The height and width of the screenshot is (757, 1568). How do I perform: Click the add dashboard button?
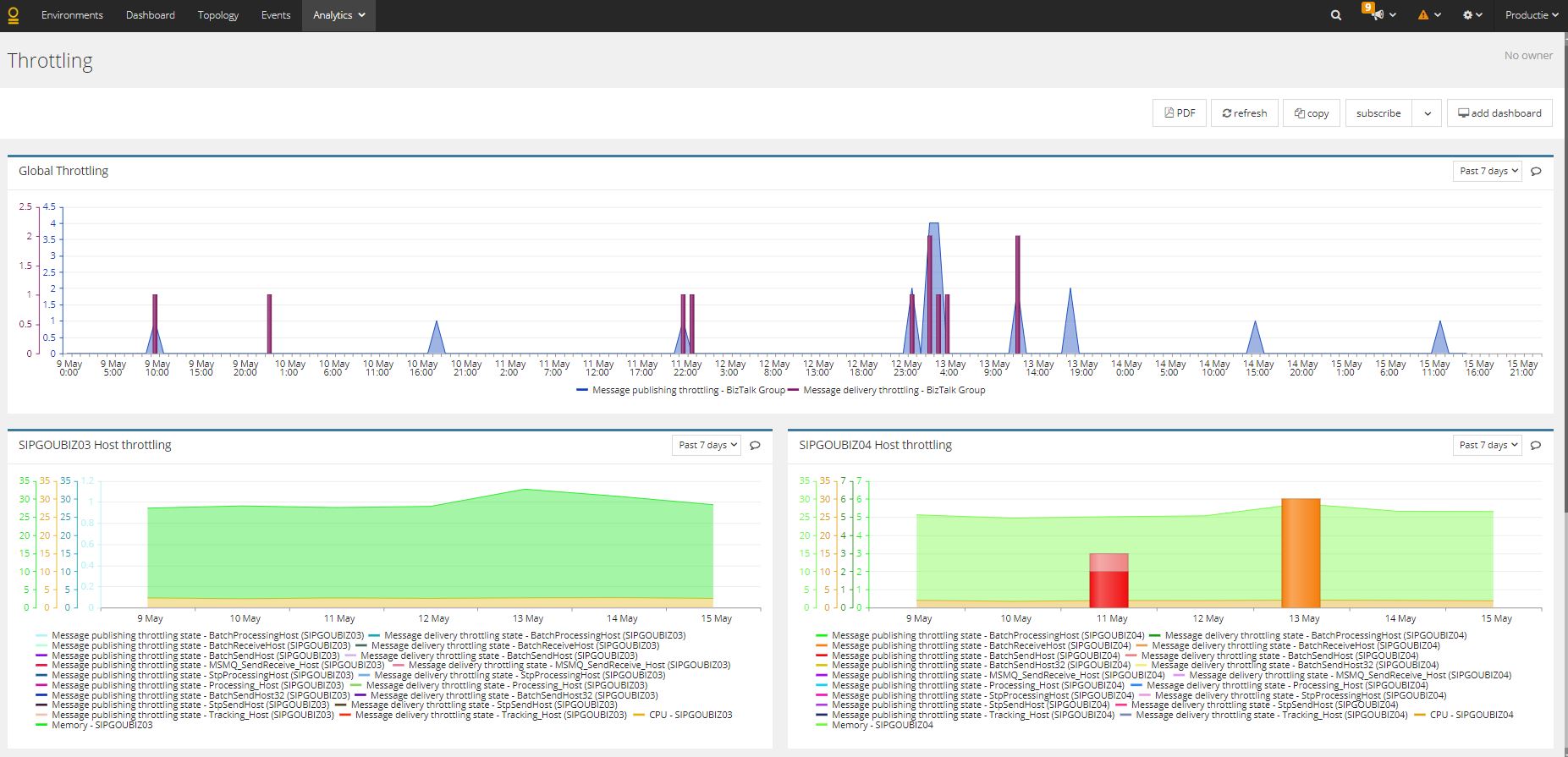pyautogui.click(x=1499, y=112)
